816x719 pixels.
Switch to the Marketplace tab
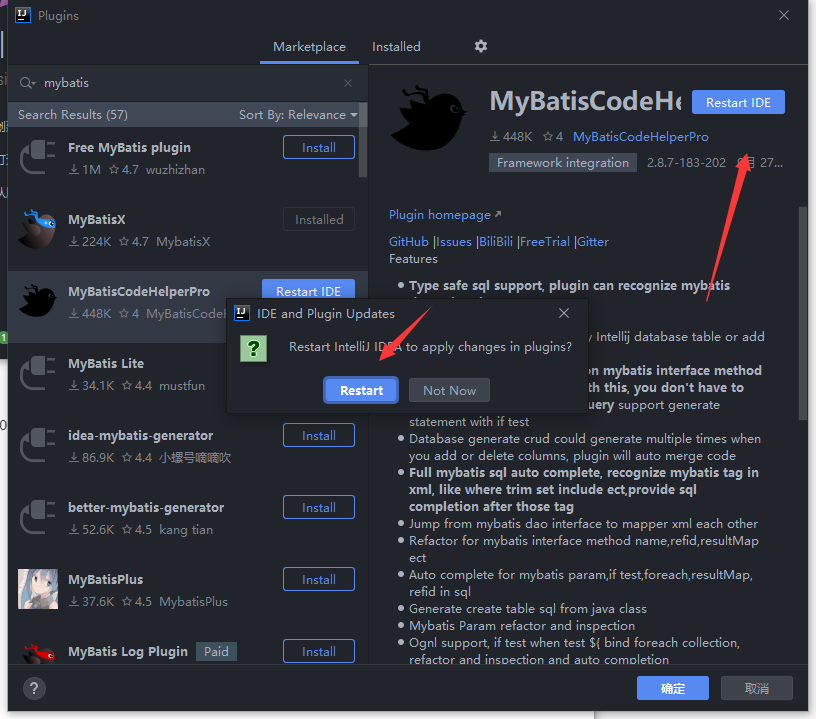click(x=309, y=47)
